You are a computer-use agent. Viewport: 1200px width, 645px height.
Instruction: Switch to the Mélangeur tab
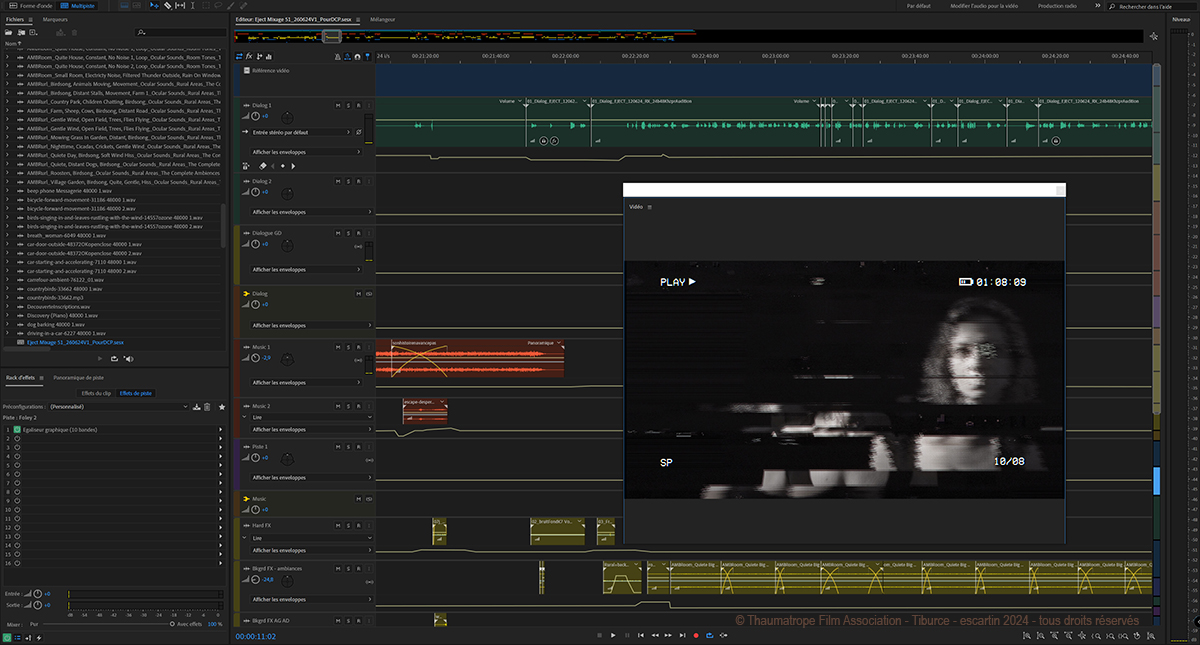[x=382, y=19]
